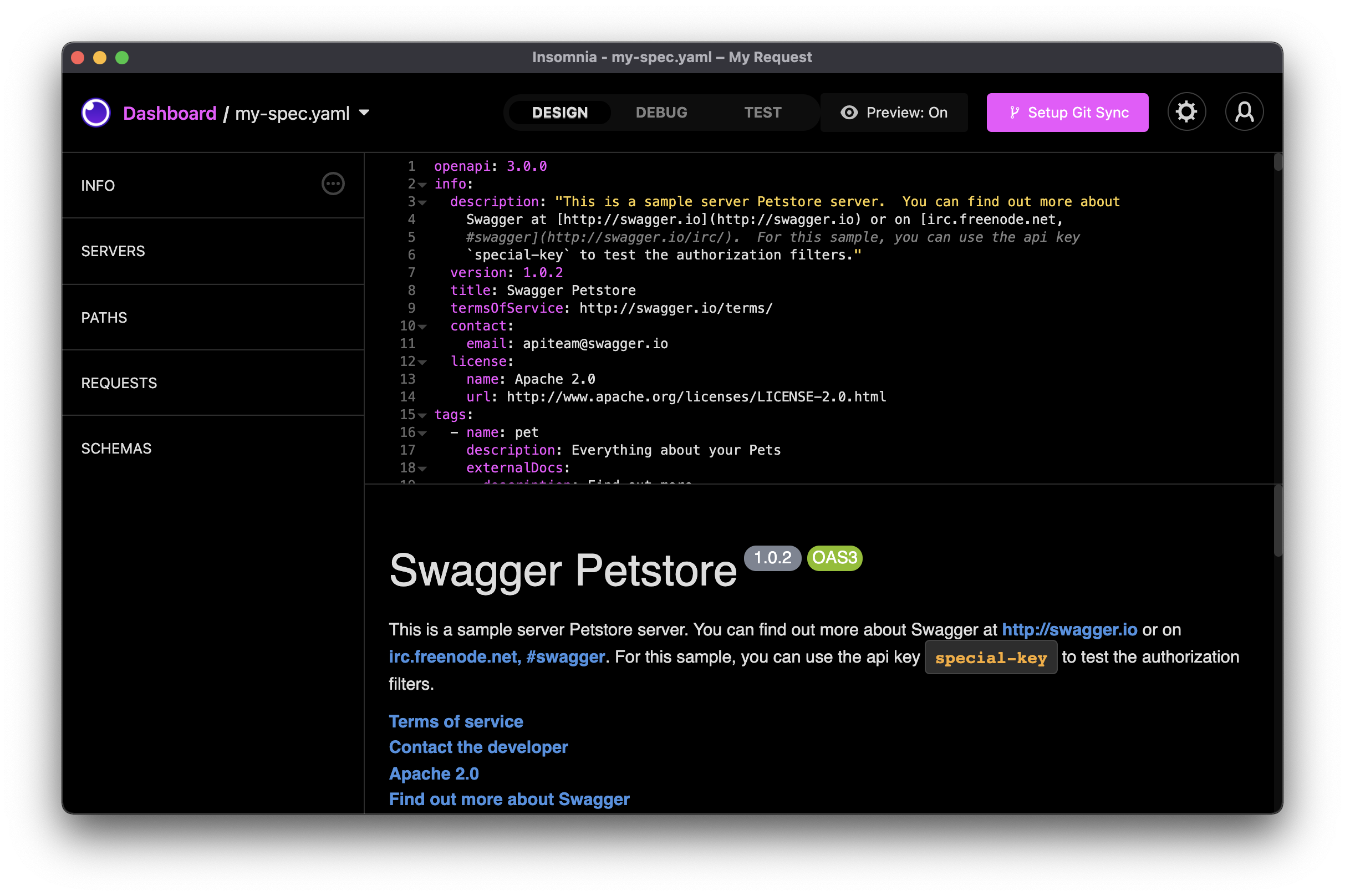Click the Insomnia logo icon
The width and height of the screenshot is (1345, 896).
95,113
